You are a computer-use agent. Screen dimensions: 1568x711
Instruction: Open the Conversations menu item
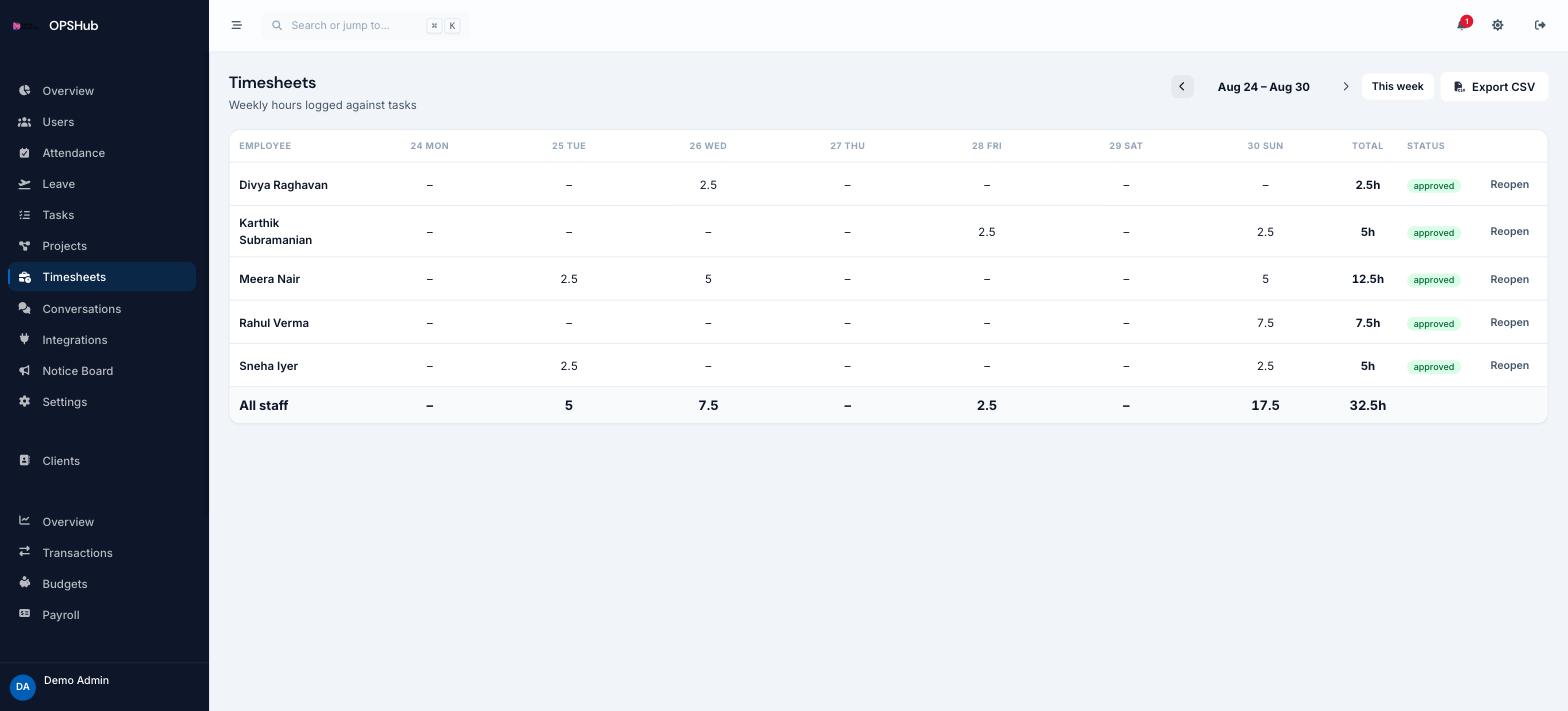click(102, 308)
